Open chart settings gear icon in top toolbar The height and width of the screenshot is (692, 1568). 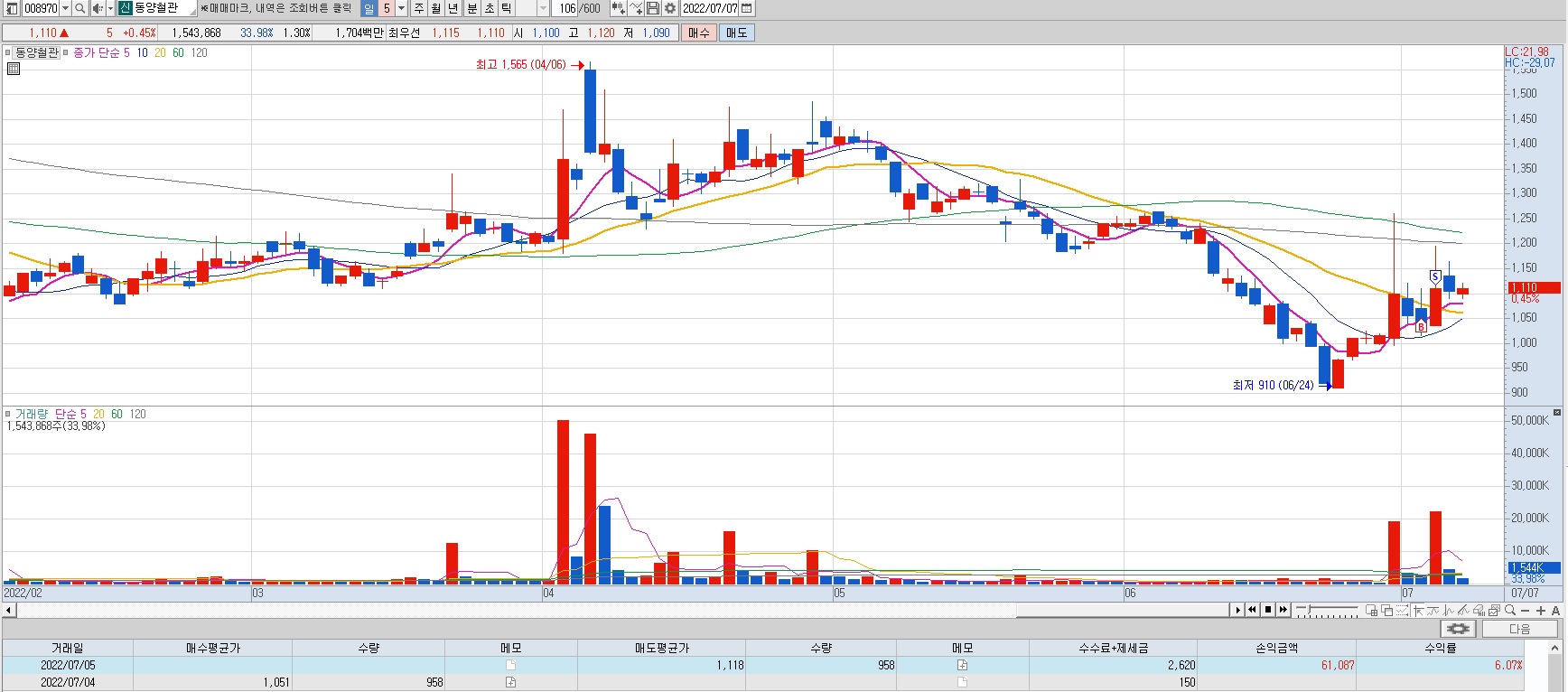point(670,8)
